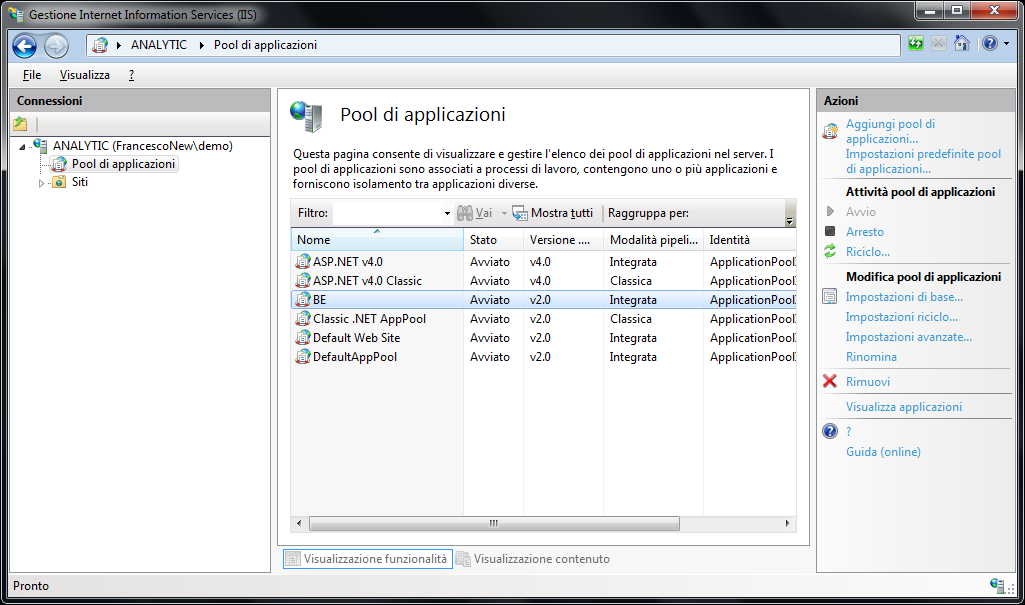Open the Filtro dropdown arrow
The width and height of the screenshot is (1025, 605).
[x=447, y=214]
